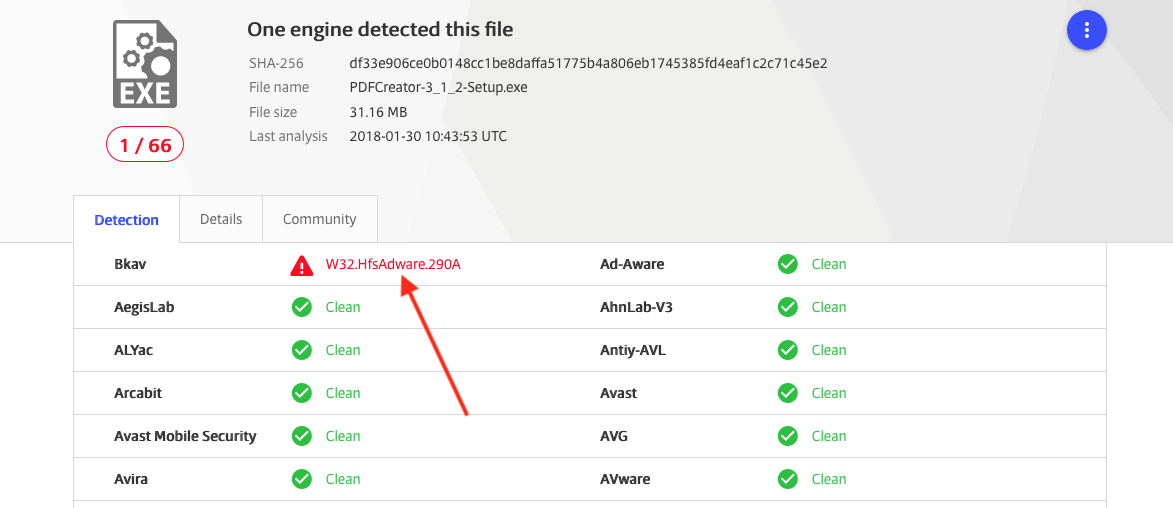Click the red warning icon for Bkav
Viewport: 1173px width, 508px height.
[x=302, y=265]
